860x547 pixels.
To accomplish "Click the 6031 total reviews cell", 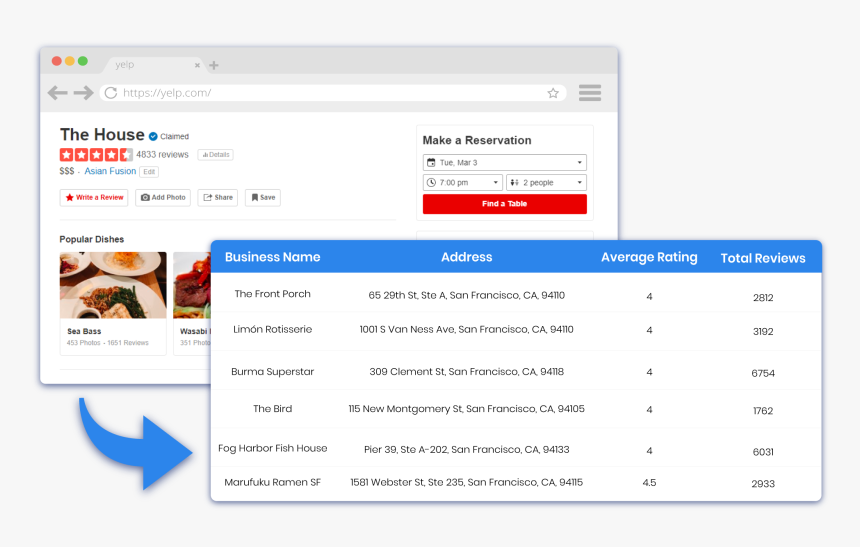I will point(763,452).
